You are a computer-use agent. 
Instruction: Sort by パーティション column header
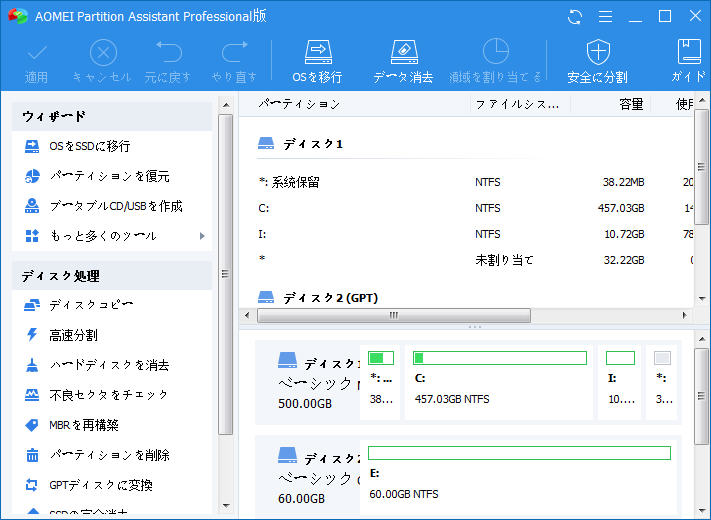[299, 104]
